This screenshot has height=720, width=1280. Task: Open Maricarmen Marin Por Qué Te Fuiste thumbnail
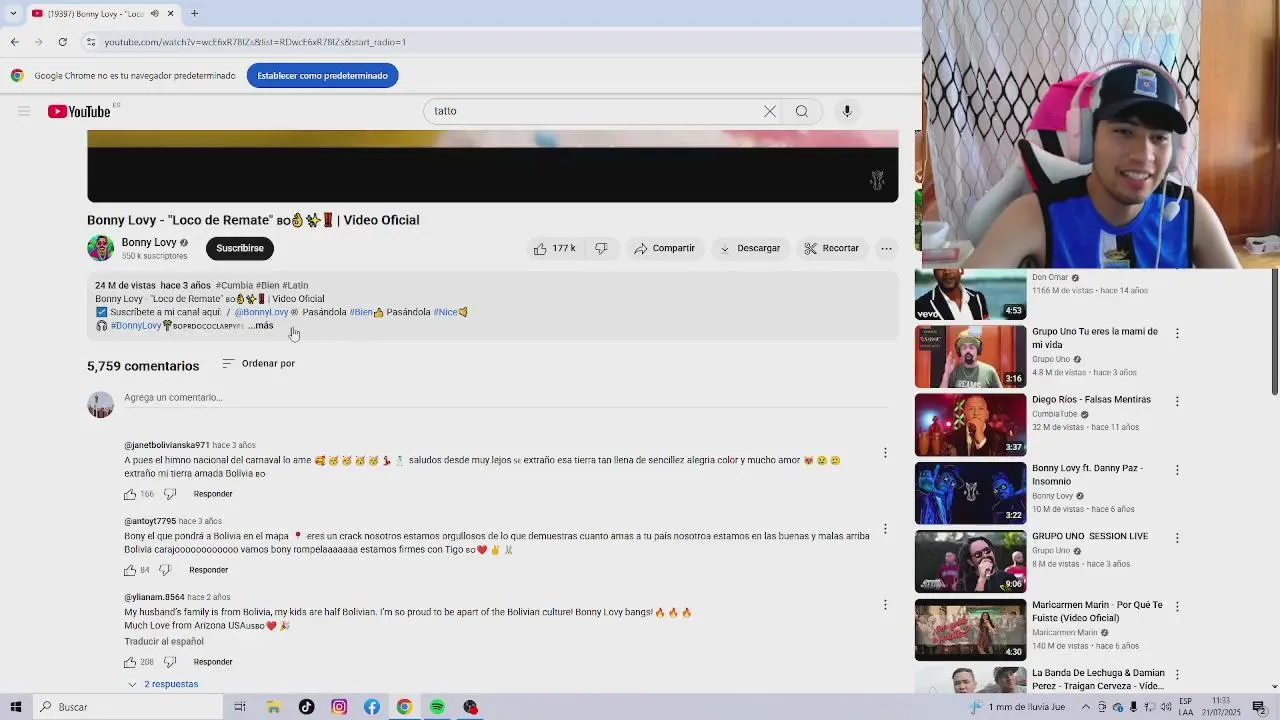click(x=970, y=630)
